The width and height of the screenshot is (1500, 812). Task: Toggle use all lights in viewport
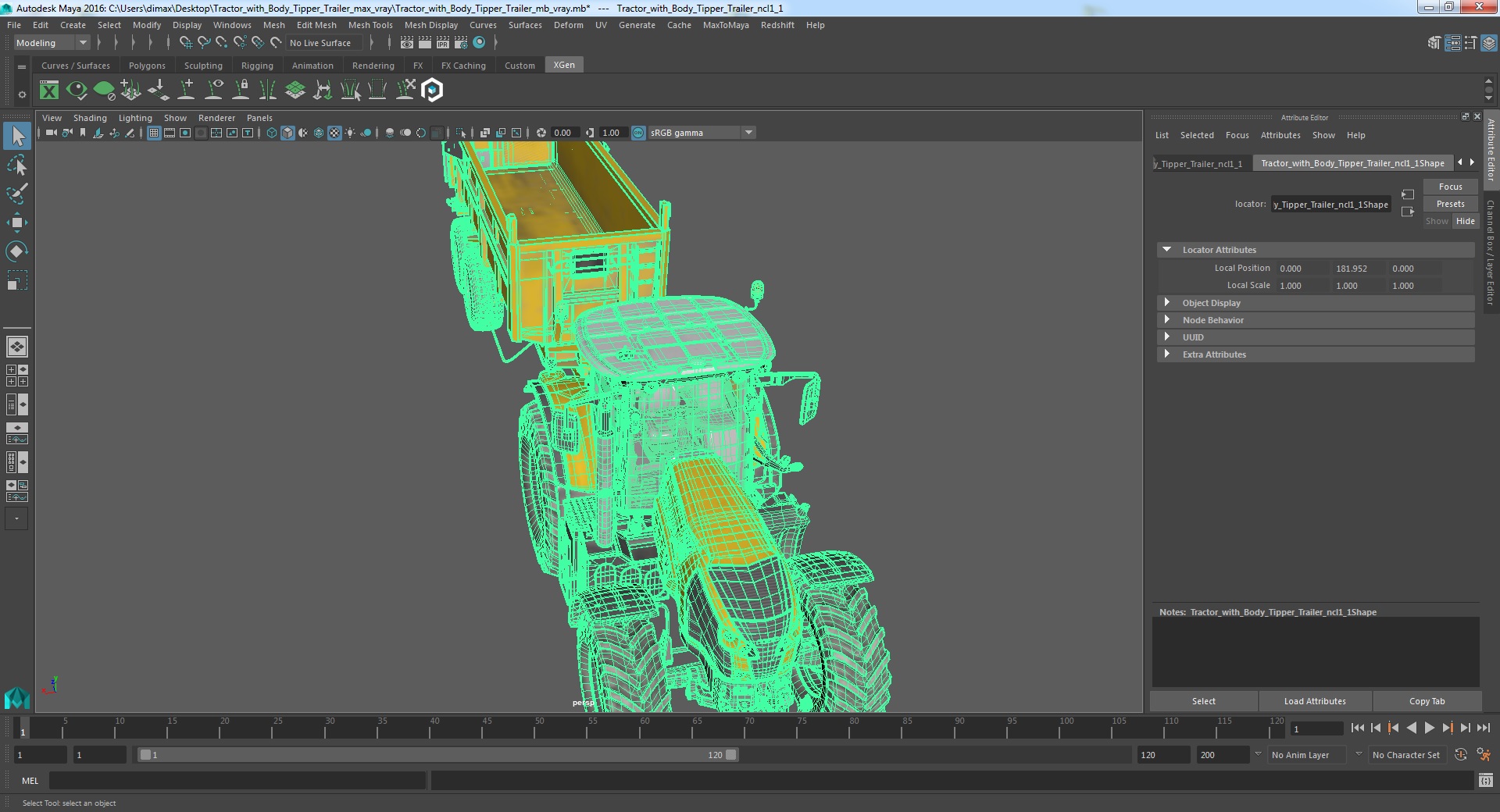tap(350, 133)
